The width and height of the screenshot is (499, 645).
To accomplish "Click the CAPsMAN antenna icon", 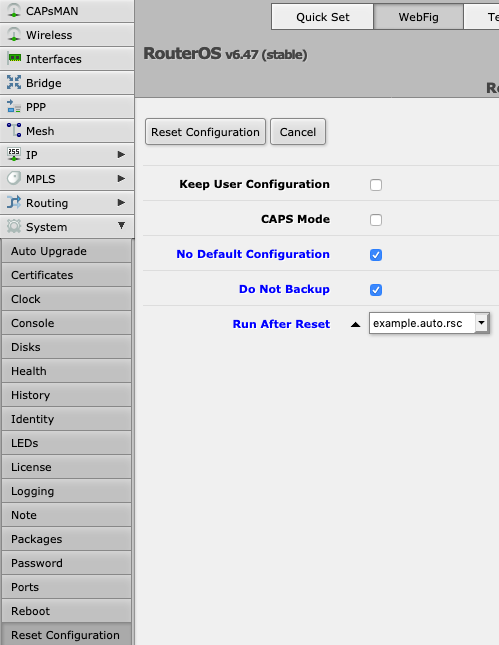I will tap(14, 11).
